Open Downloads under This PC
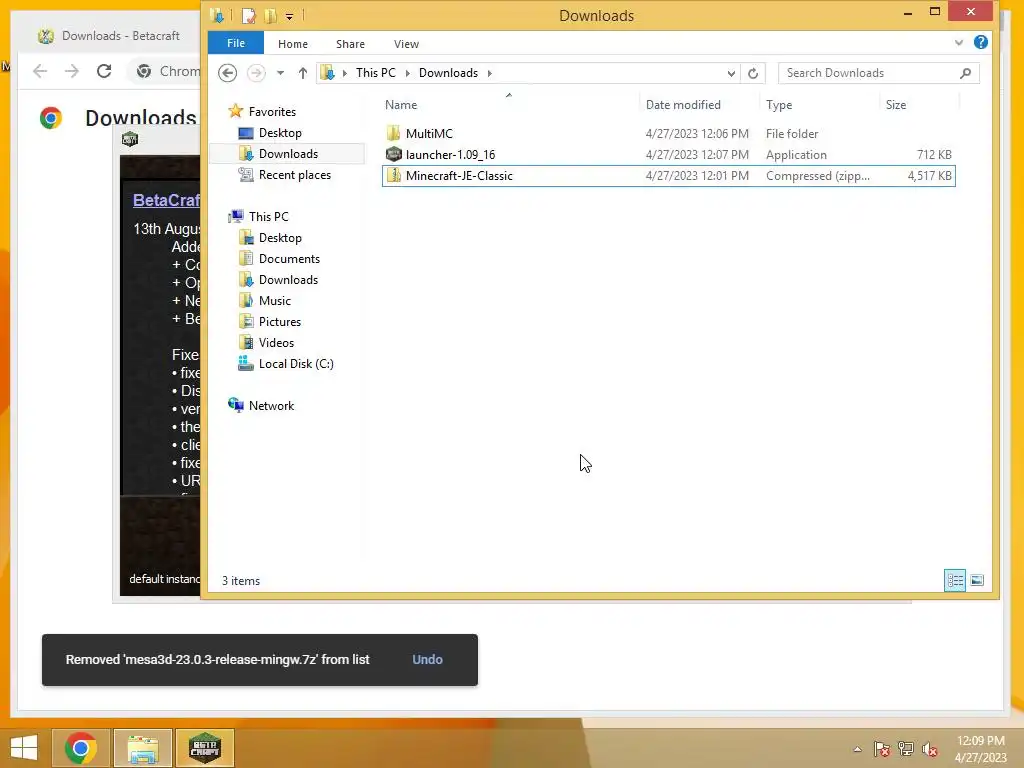Viewport: 1024px width, 768px height. coord(288,280)
